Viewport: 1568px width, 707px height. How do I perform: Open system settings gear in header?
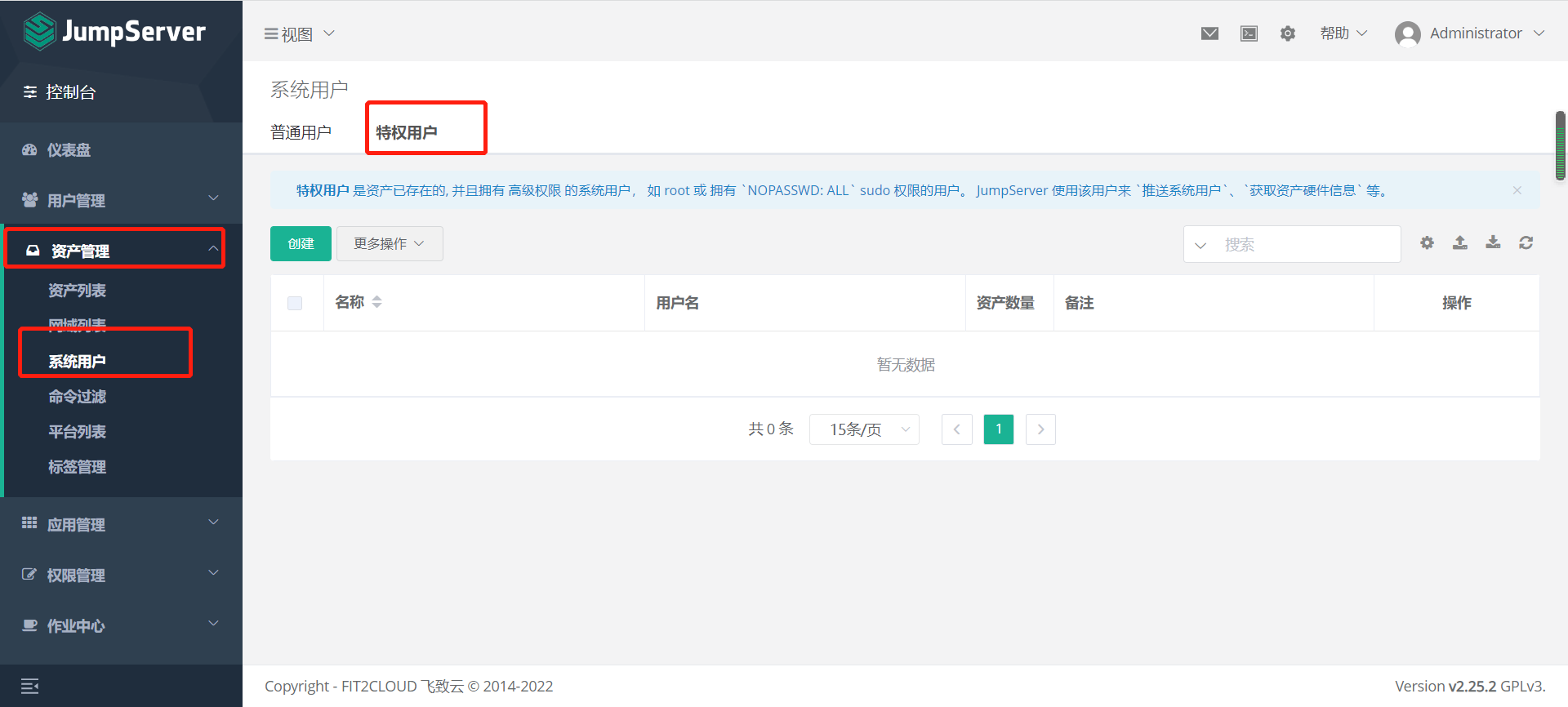click(1288, 33)
